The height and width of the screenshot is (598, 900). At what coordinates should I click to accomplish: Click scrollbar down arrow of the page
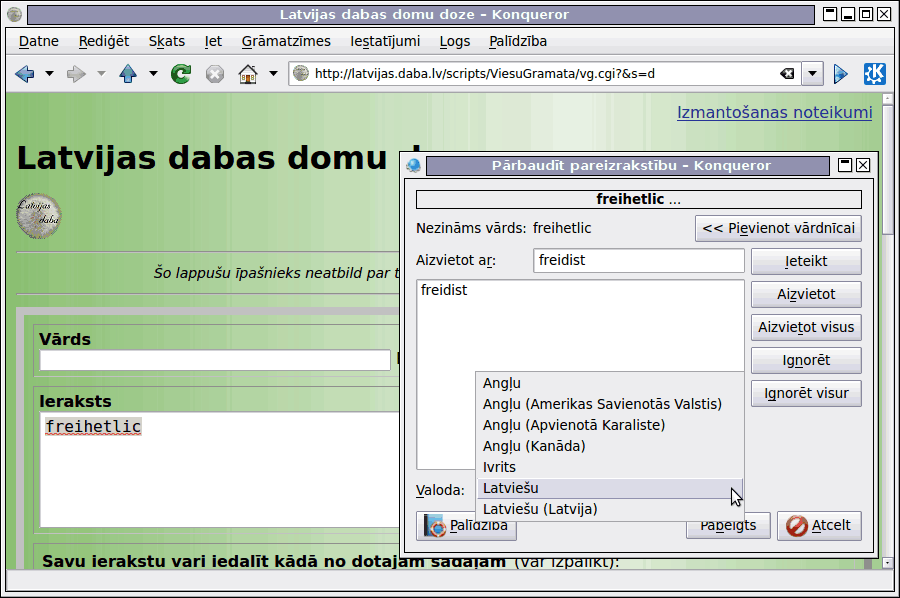click(x=888, y=563)
